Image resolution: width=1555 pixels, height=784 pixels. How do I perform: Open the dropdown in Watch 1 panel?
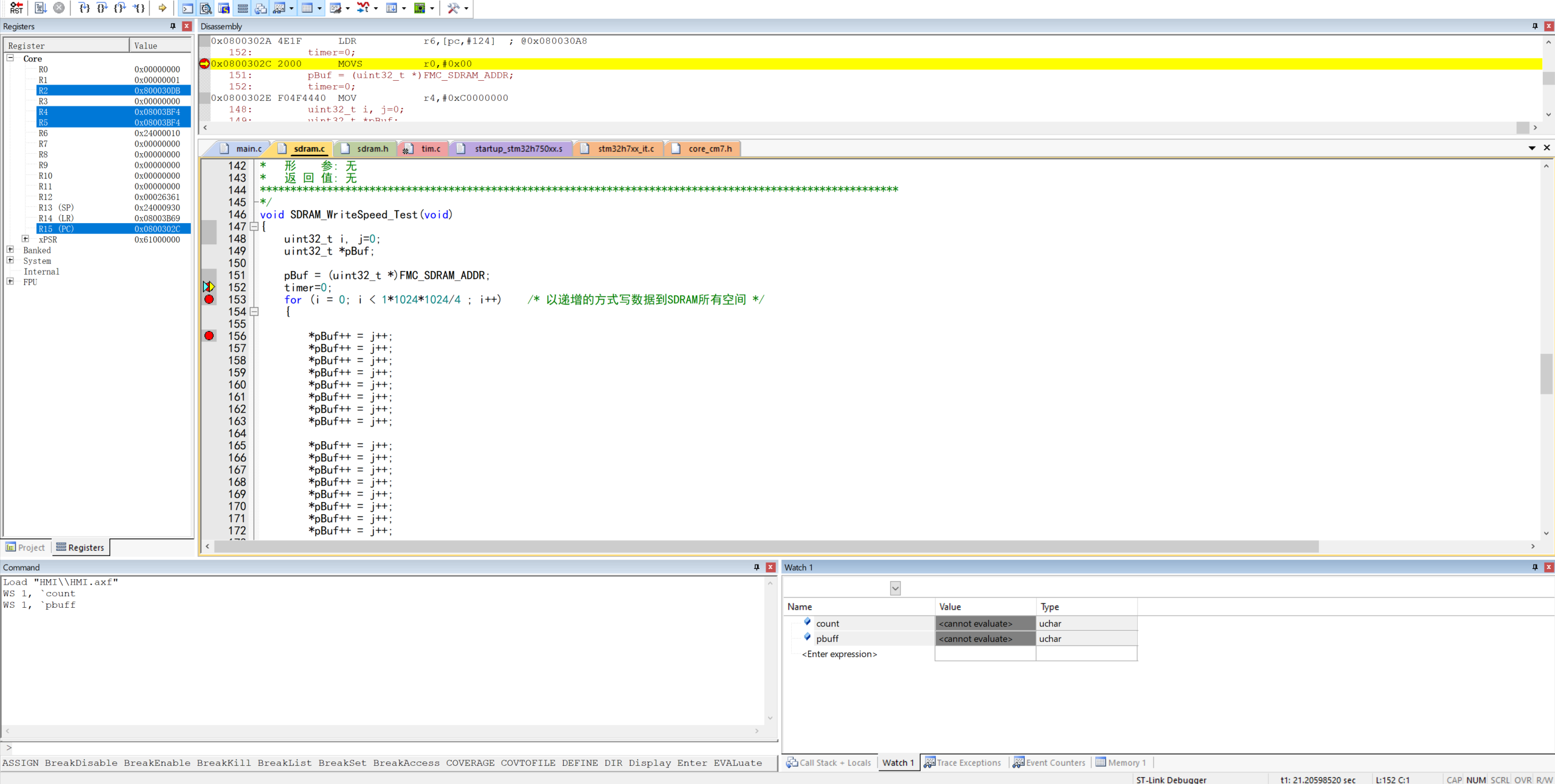click(x=895, y=588)
